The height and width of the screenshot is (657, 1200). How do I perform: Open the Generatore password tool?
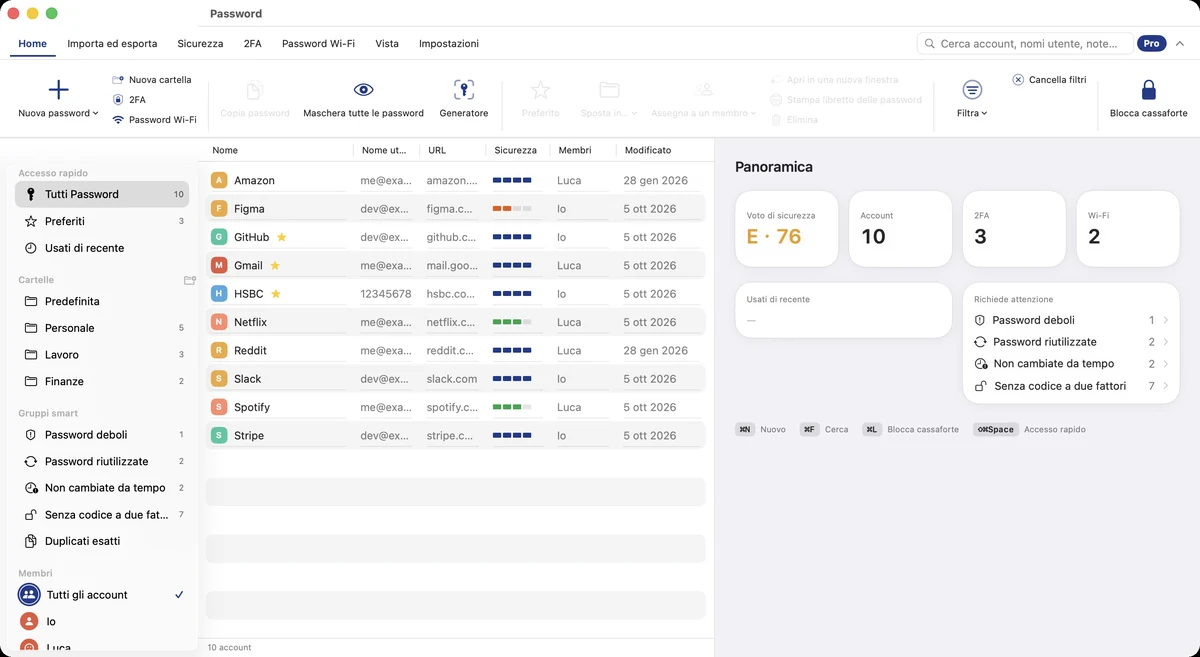[x=464, y=99]
